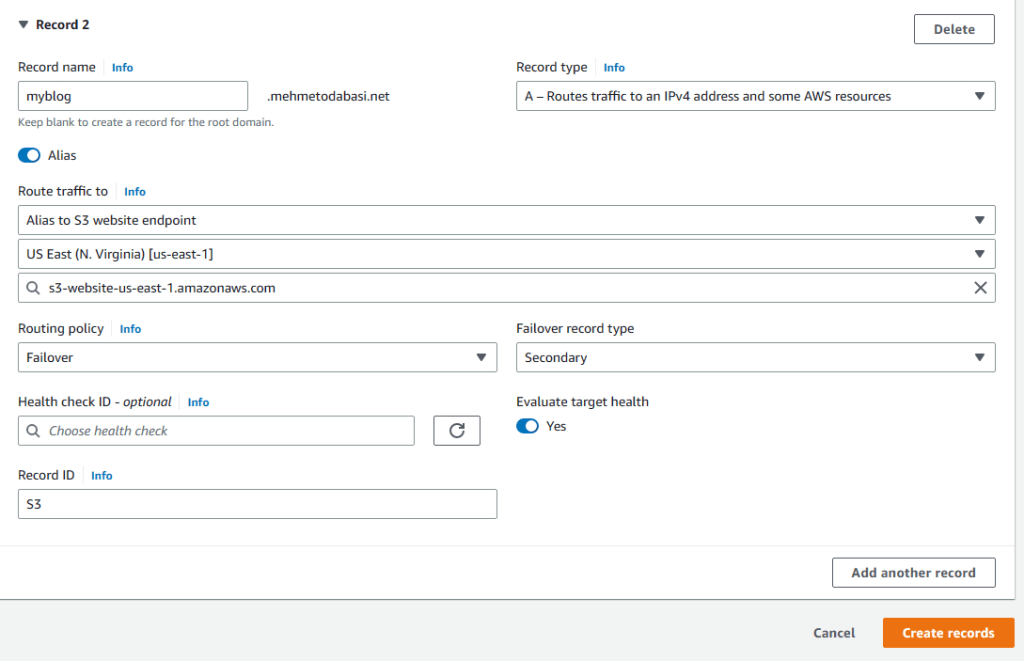This screenshot has height=661, width=1024.
Task: Click the Create records button
Action: pyautogui.click(x=947, y=633)
